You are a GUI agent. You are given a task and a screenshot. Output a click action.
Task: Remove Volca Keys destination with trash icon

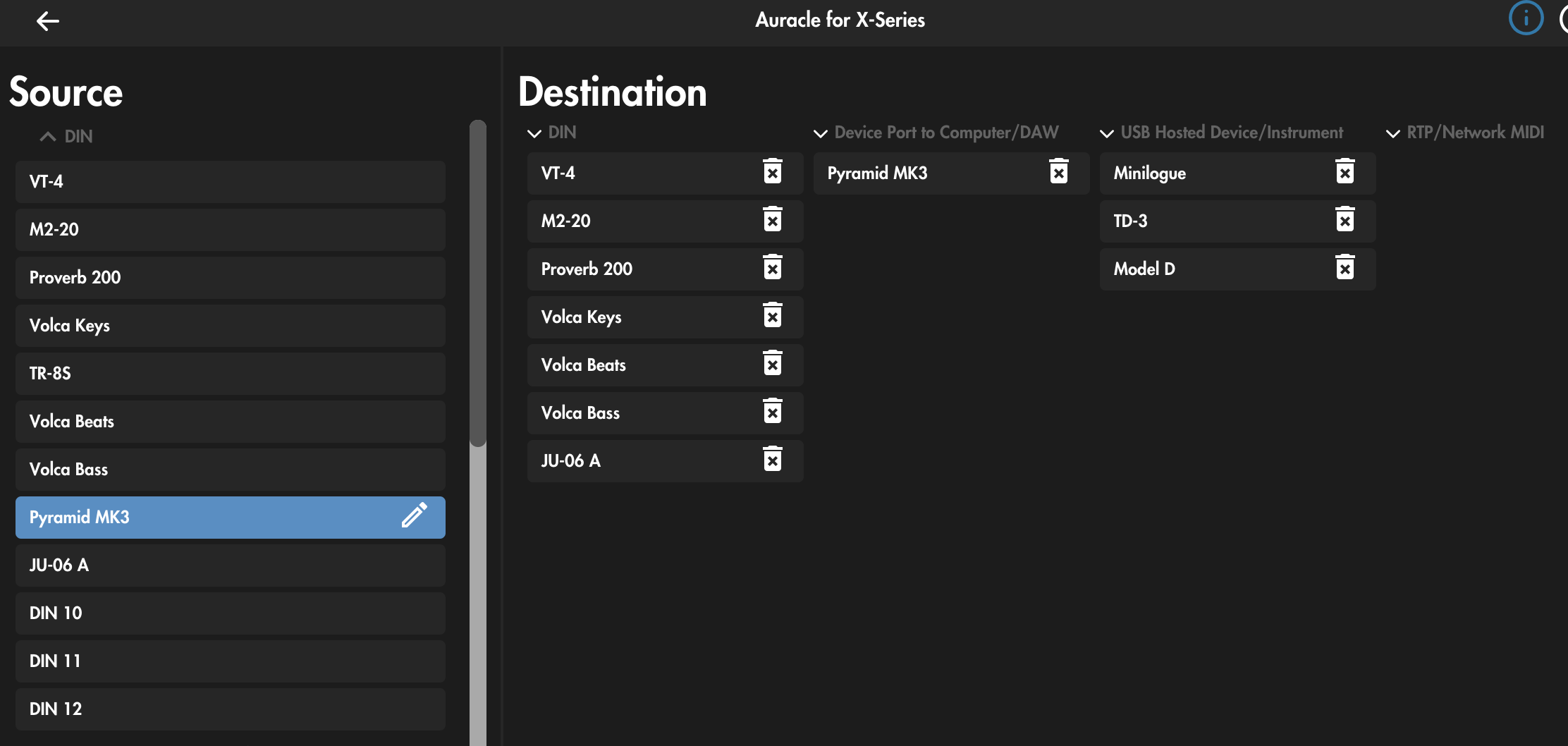[773, 315]
